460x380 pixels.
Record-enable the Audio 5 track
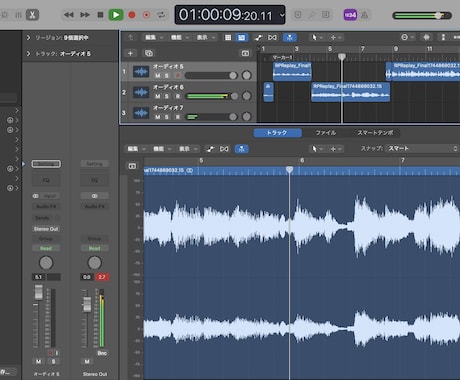178,76
